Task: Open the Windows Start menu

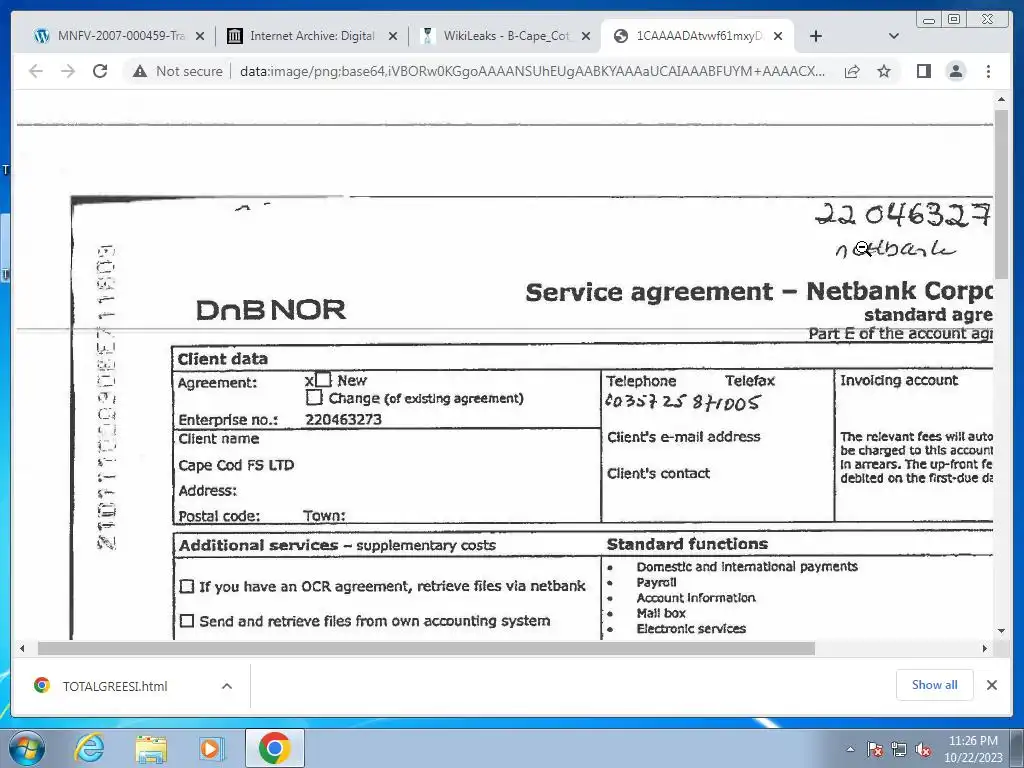Action: [x=27, y=748]
